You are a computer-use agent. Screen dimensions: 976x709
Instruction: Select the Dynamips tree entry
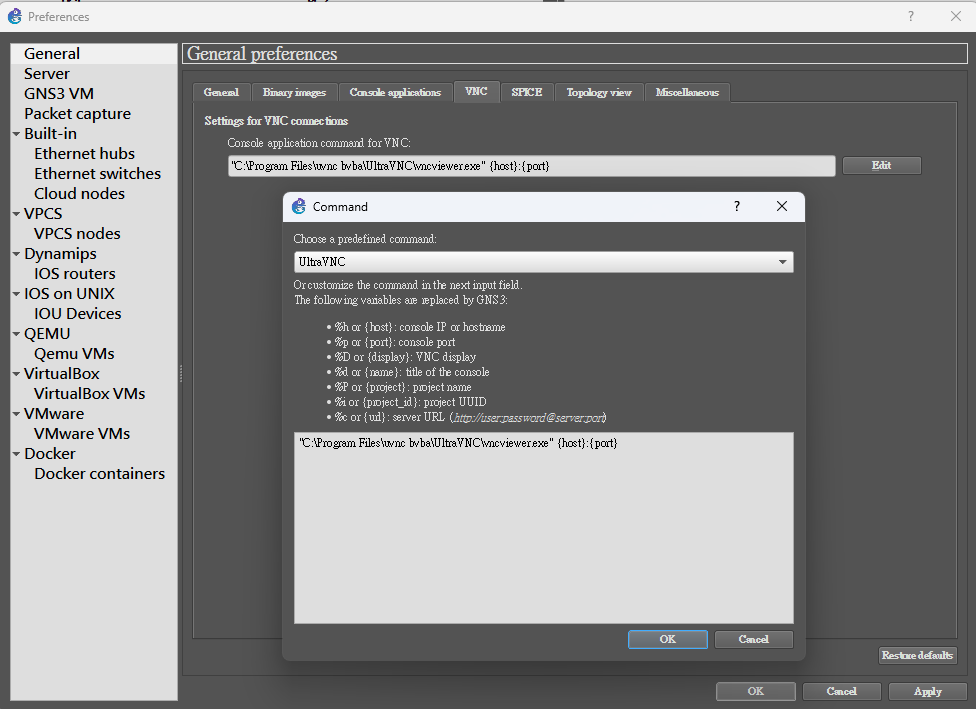[x=60, y=254]
